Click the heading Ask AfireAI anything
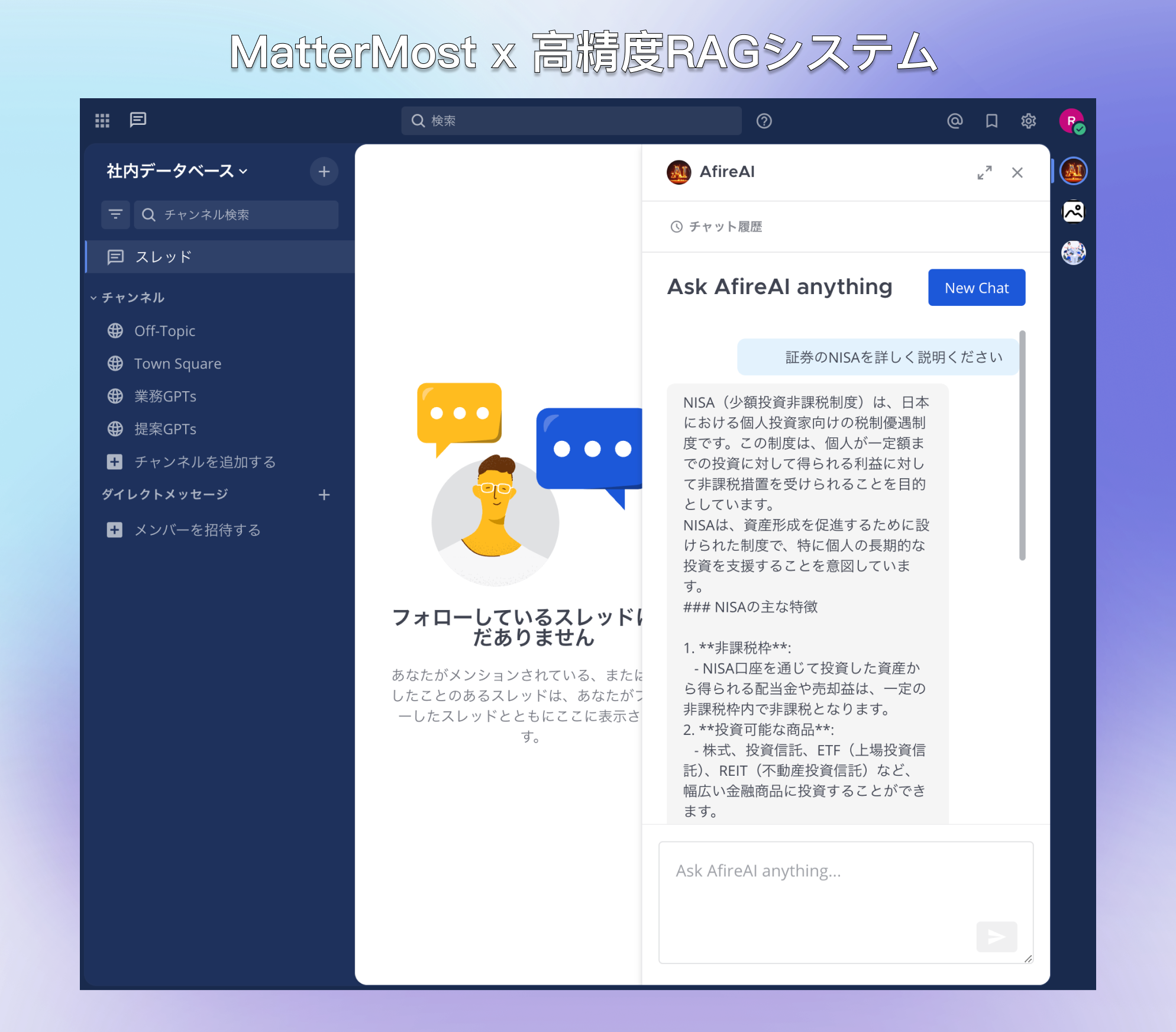The image size is (1176, 1032). point(779,287)
